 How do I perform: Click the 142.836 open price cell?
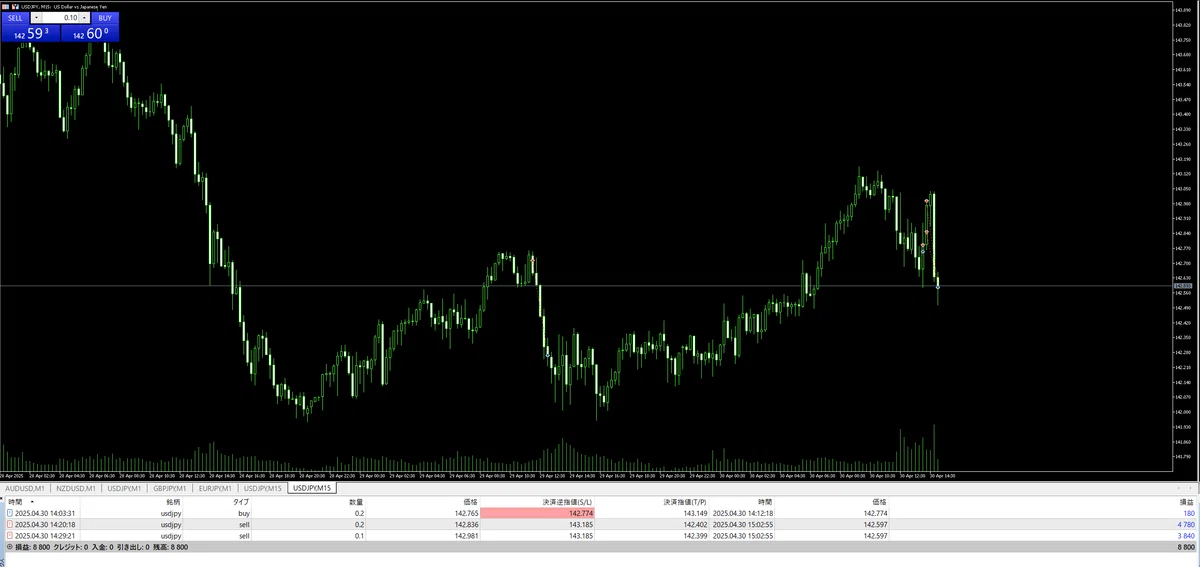coord(467,524)
